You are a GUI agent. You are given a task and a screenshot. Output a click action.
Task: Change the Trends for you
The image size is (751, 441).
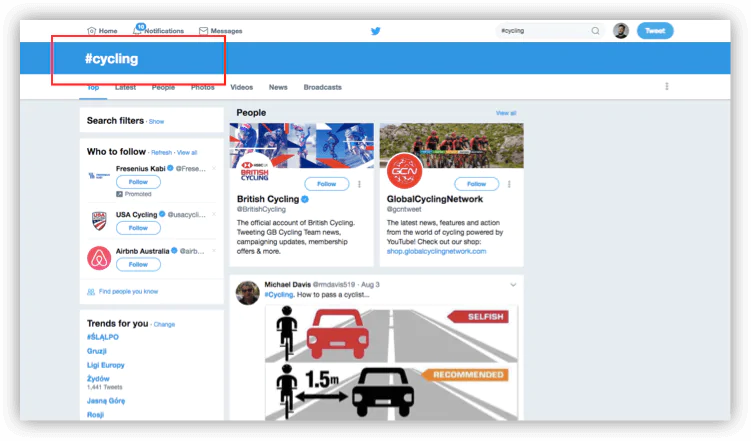pos(164,325)
